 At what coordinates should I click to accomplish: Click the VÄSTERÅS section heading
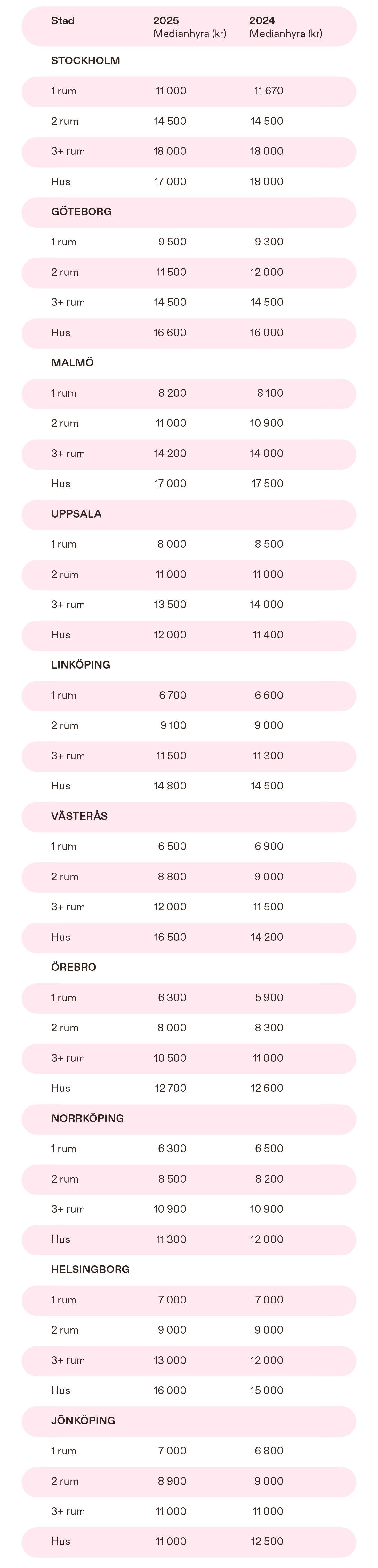tap(79, 816)
